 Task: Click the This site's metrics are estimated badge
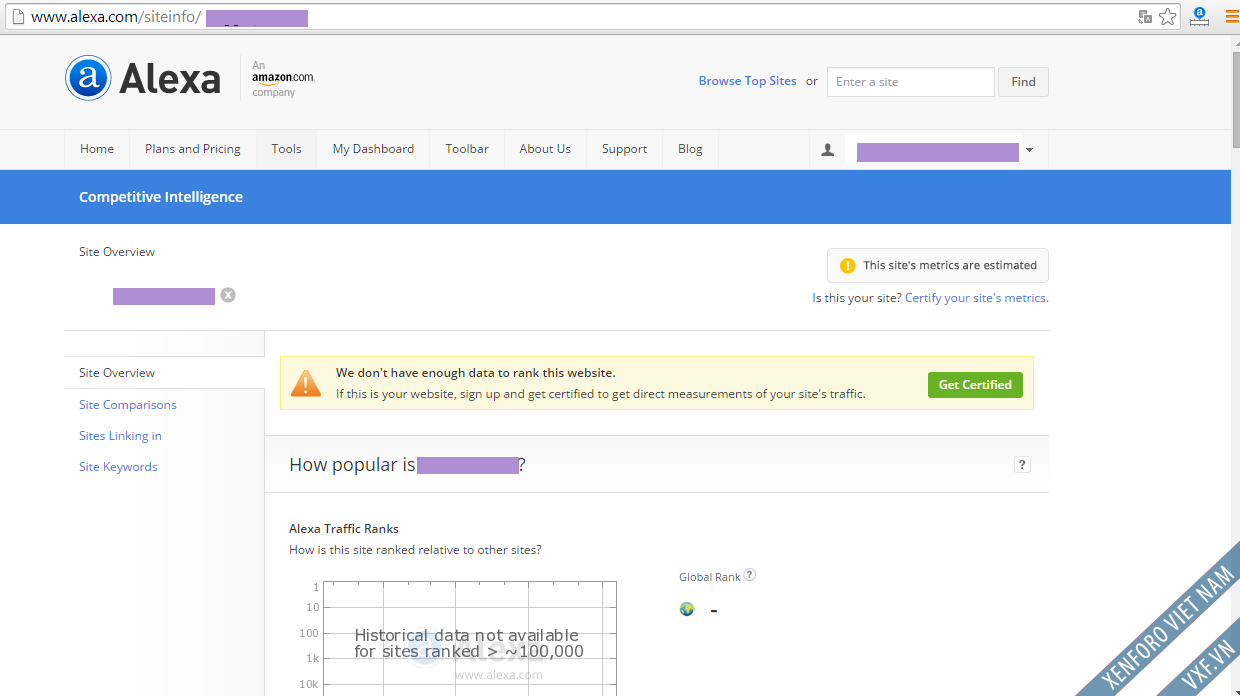tap(938, 265)
